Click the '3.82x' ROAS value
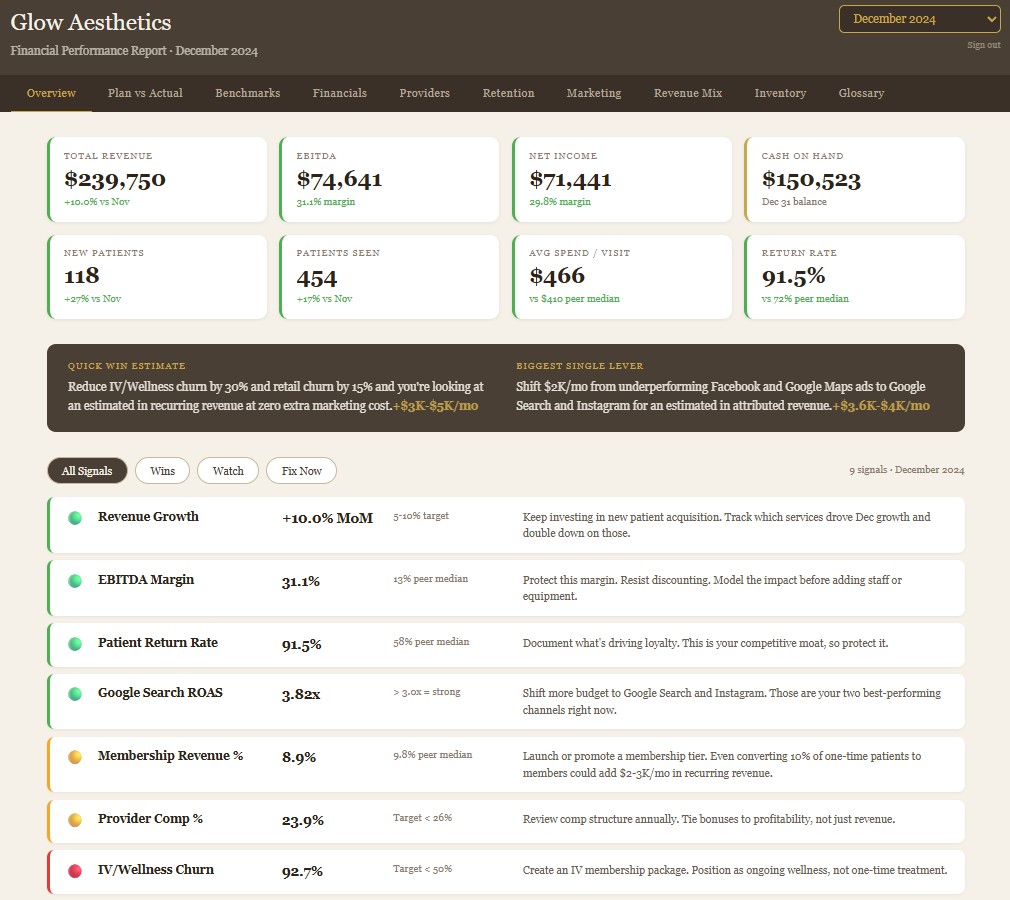Image resolution: width=1010 pixels, height=900 pixels. pyautogui.click(x=301, y=694)
